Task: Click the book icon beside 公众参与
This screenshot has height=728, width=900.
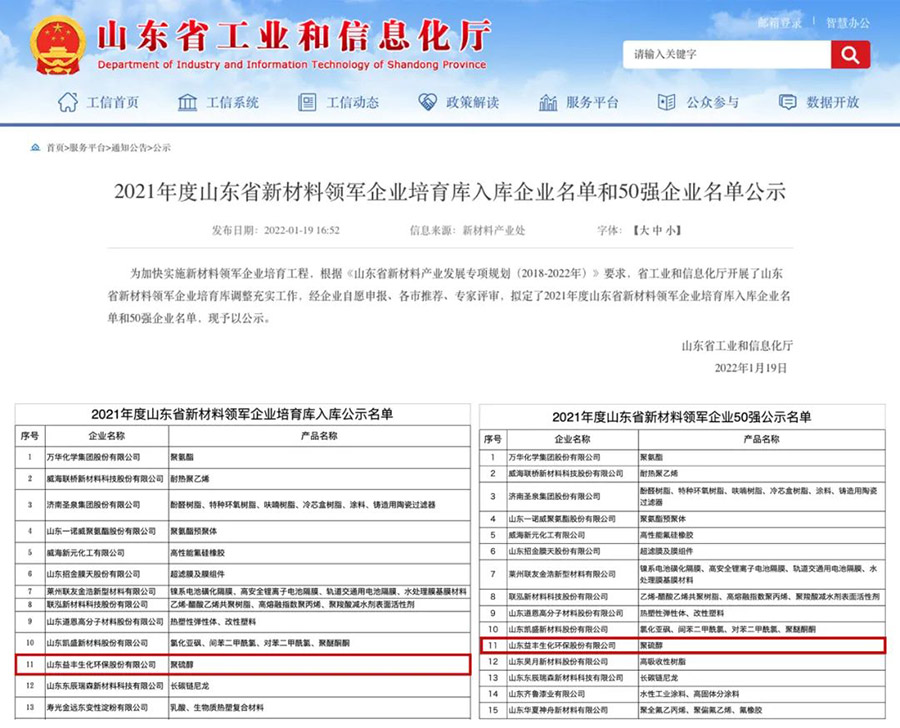Action: (x=666, y=102)
